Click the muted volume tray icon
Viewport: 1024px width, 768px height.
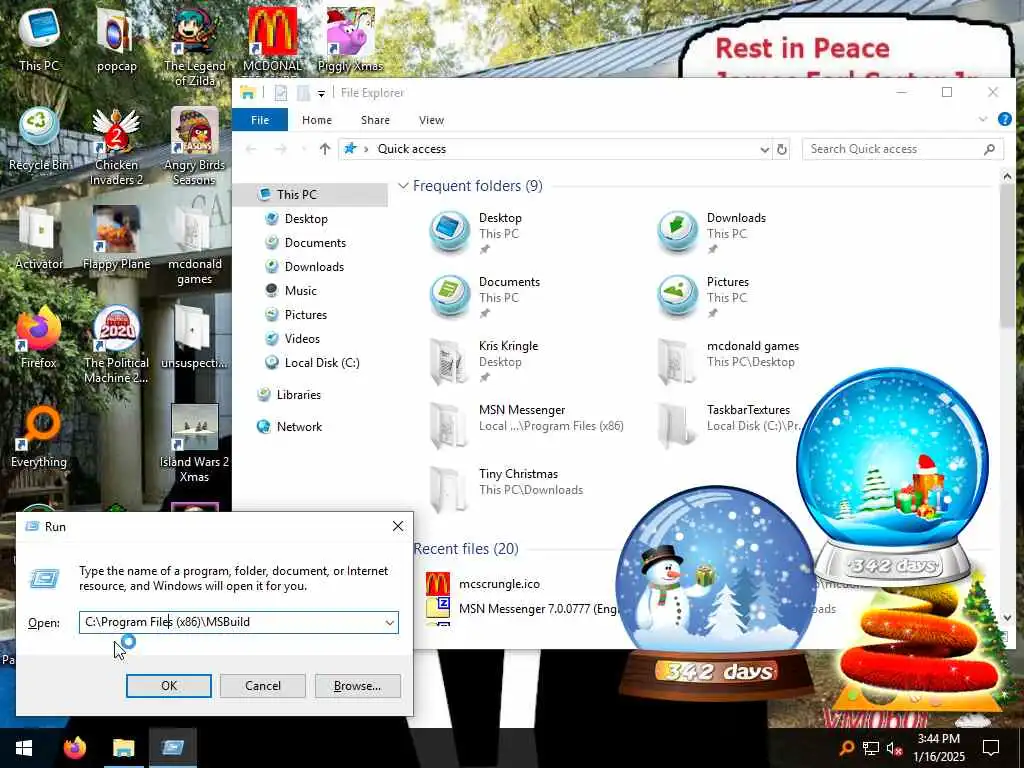(x=894, y=748)
